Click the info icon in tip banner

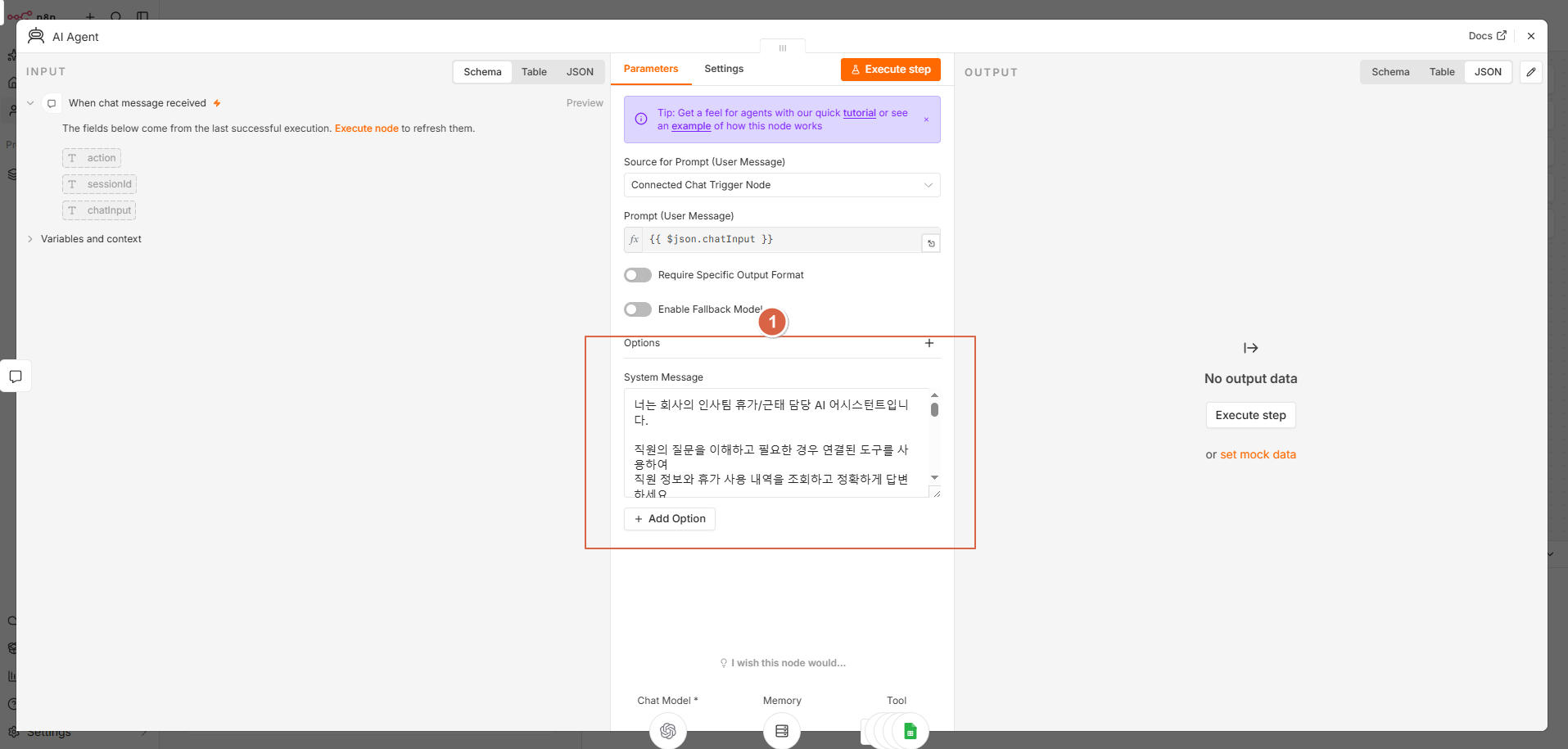tap(641, 120)
